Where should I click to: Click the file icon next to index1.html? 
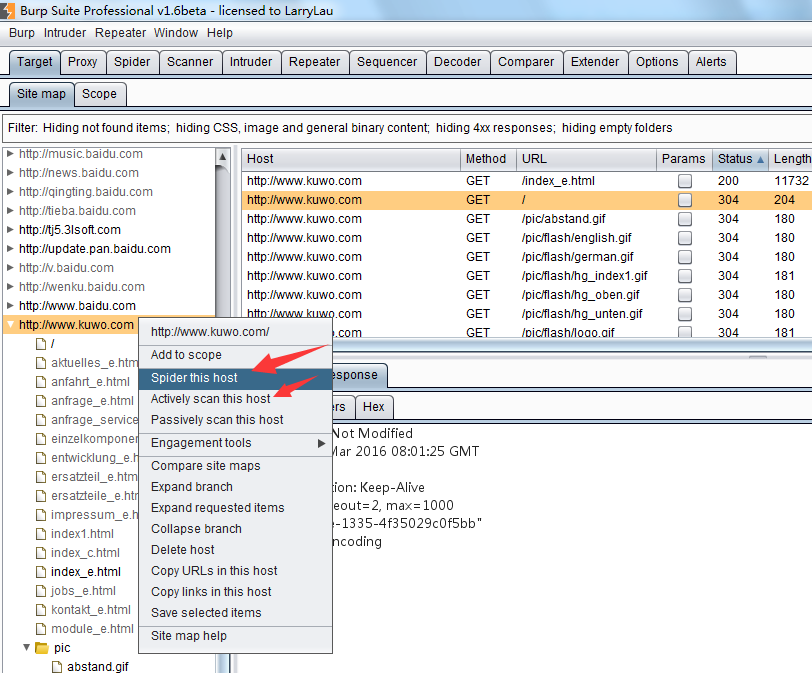tap(42, 534)
